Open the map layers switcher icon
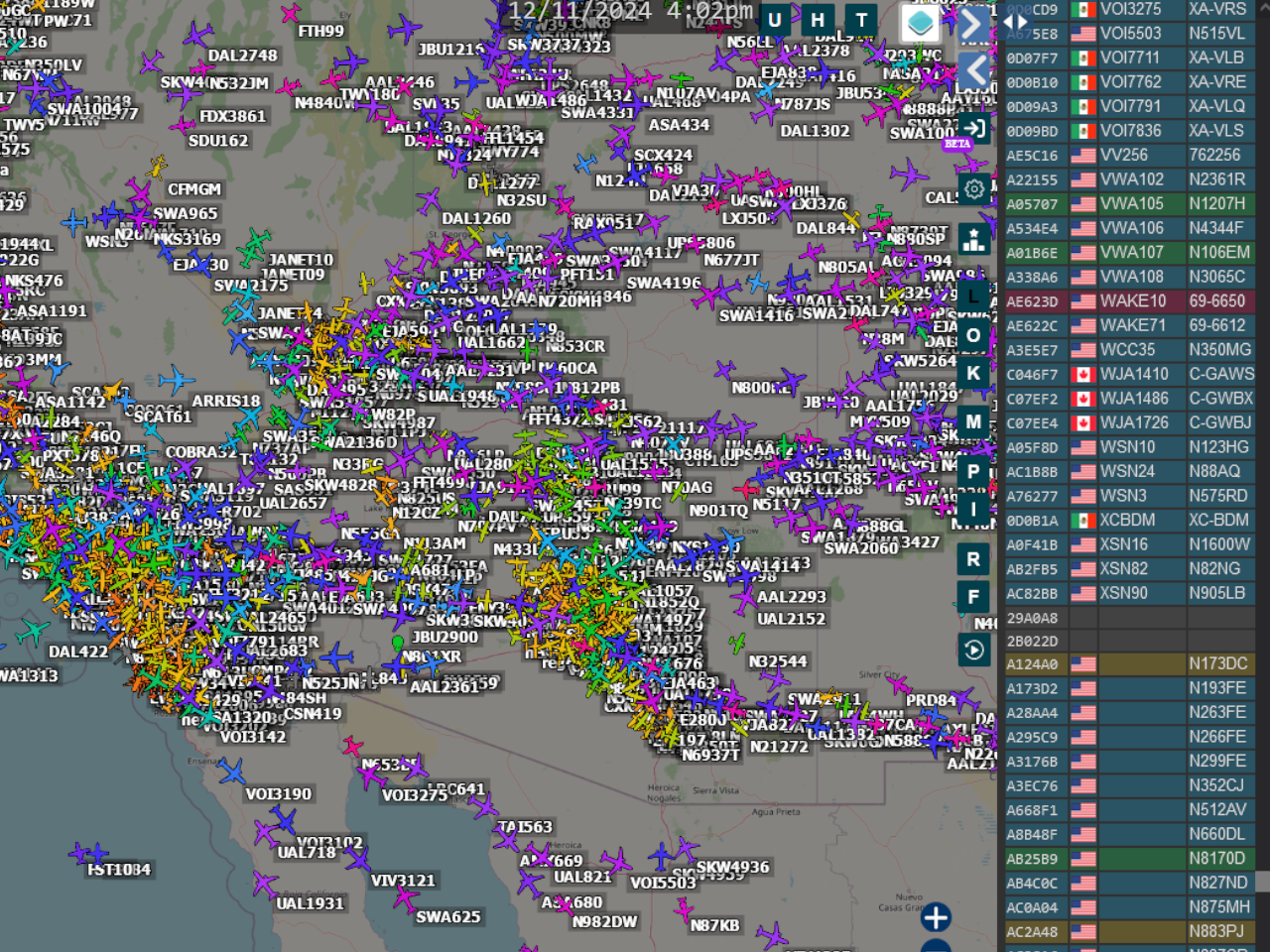 [921, 23]
